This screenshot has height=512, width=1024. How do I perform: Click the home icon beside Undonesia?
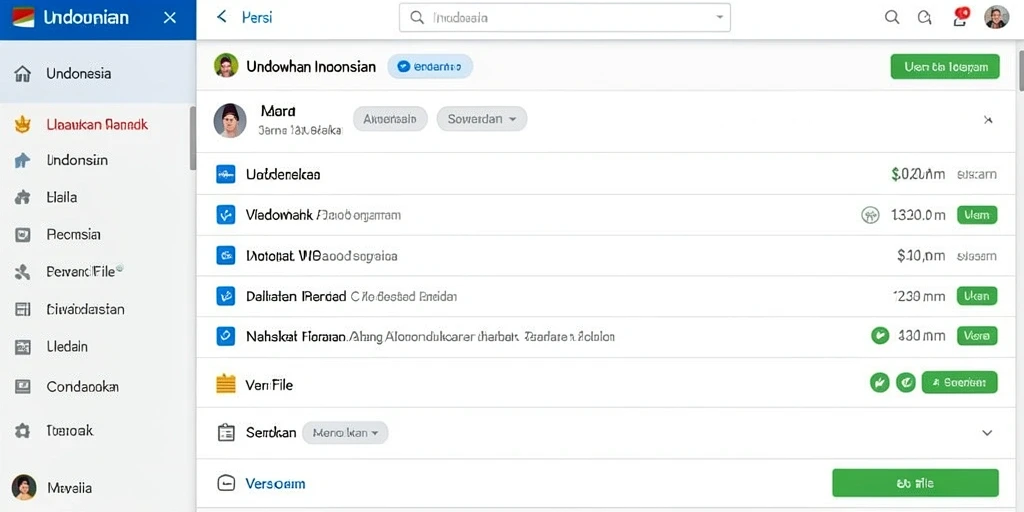[x=23, y=74]
